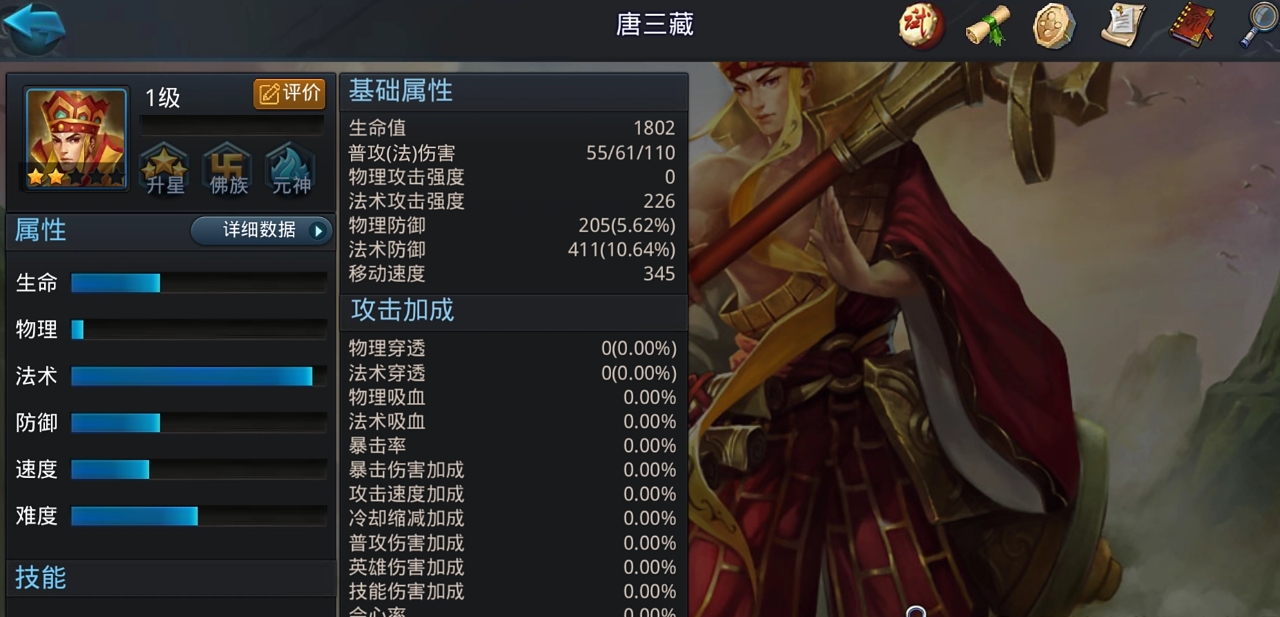This screenshot has height=617, width=1280.
Task: Open 详细数据 detailed data
Action: click(261, 230)
